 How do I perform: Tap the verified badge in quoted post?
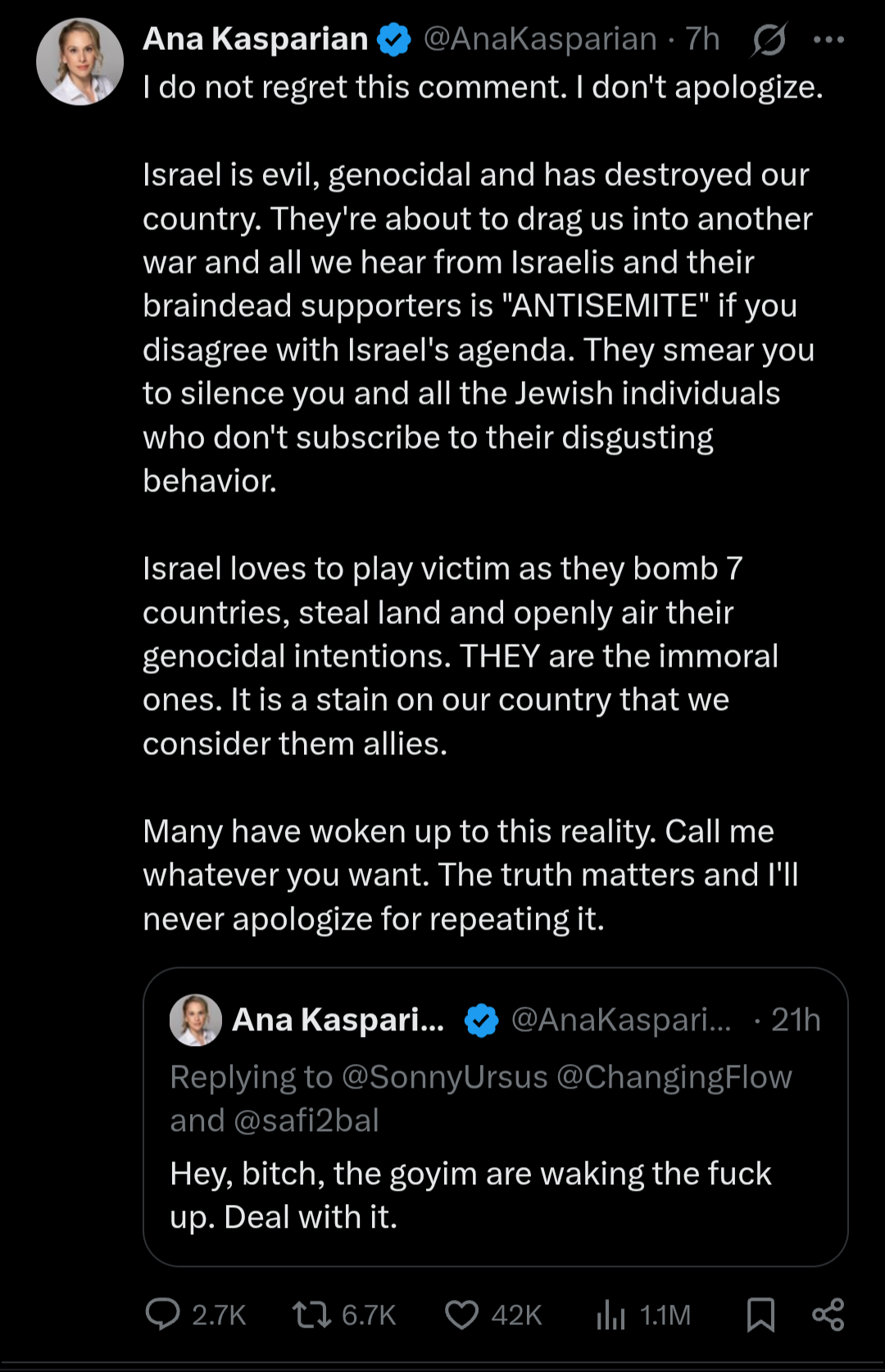(482, 1021)
